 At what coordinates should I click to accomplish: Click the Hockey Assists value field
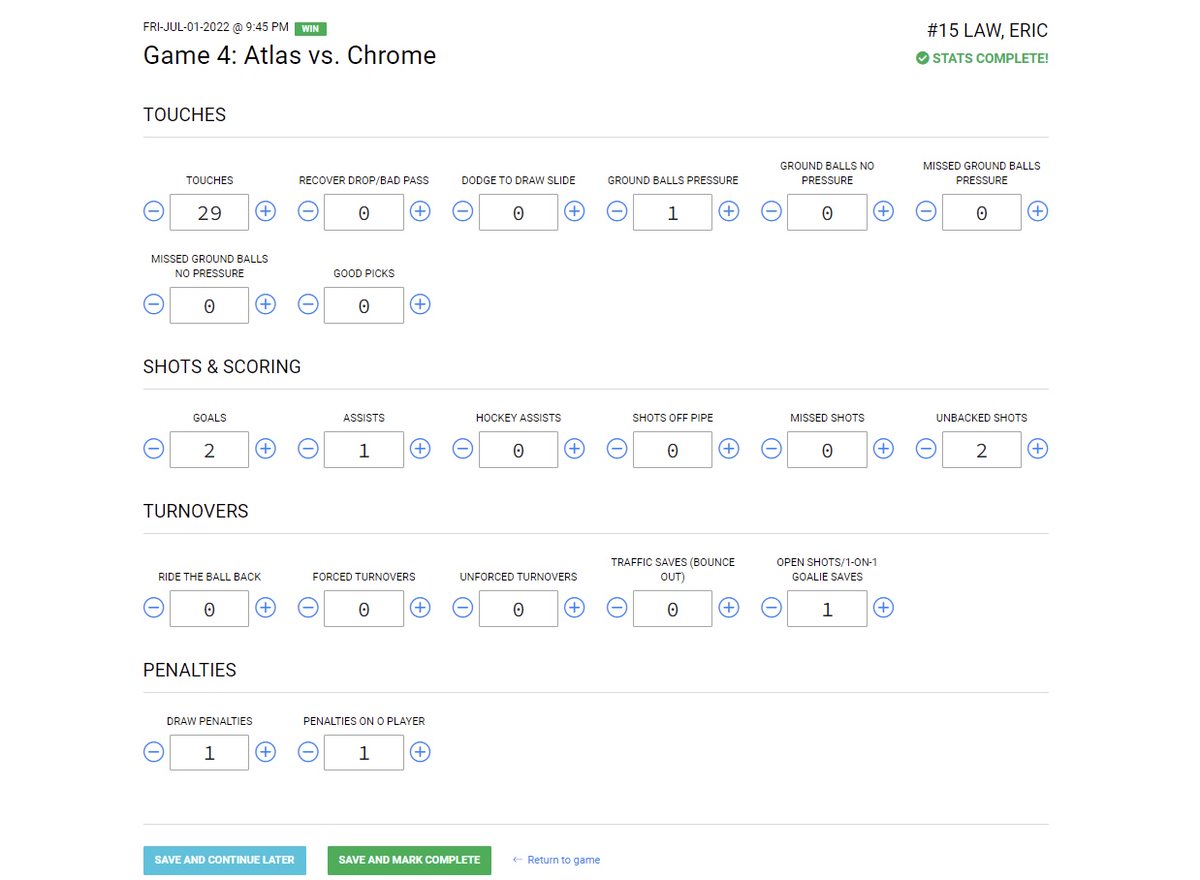pyautogui.click(x=518, y=450)
